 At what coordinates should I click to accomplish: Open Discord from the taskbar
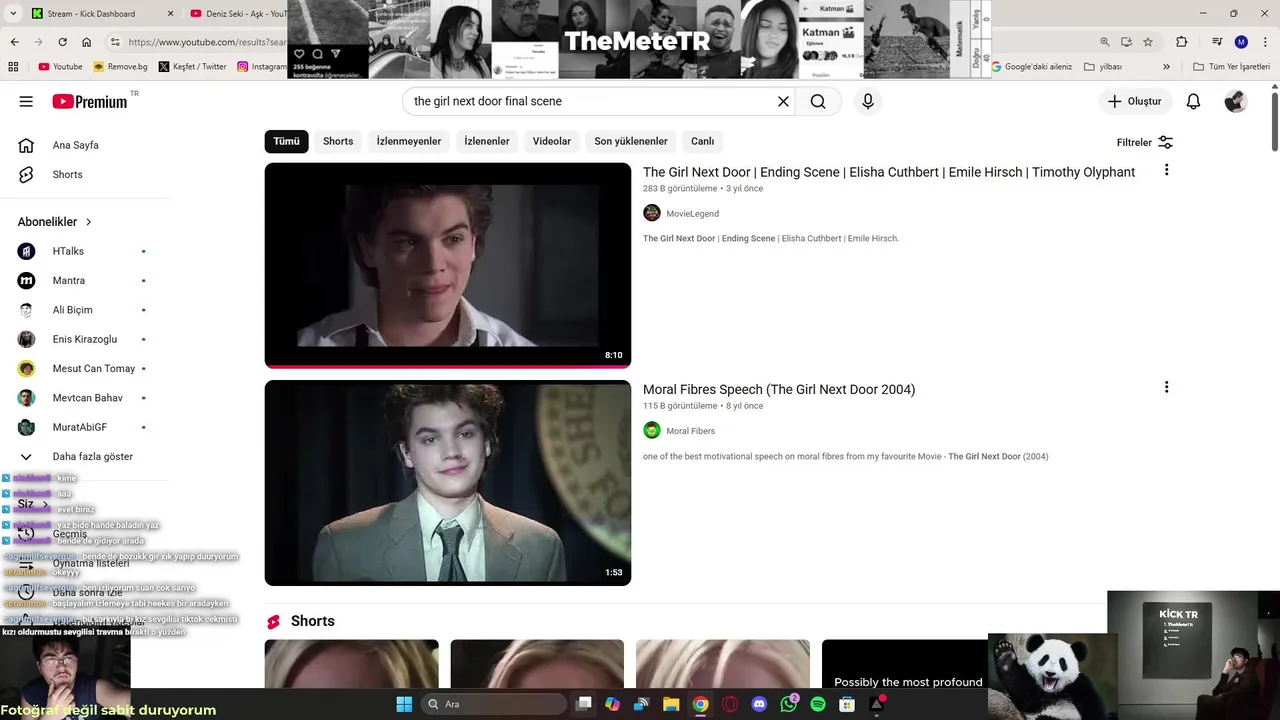(759, 704)
